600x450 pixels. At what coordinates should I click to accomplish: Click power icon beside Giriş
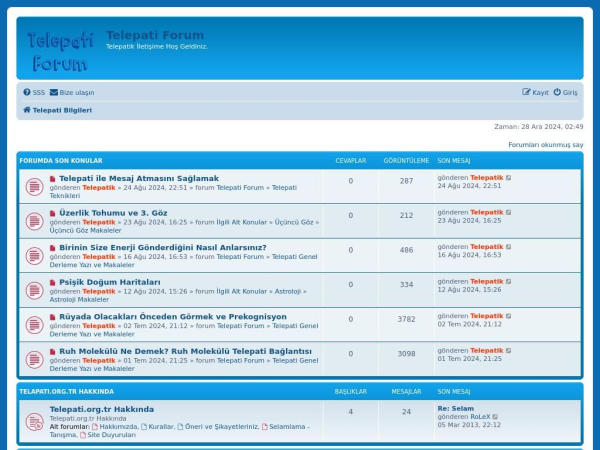tap(557, 92)
